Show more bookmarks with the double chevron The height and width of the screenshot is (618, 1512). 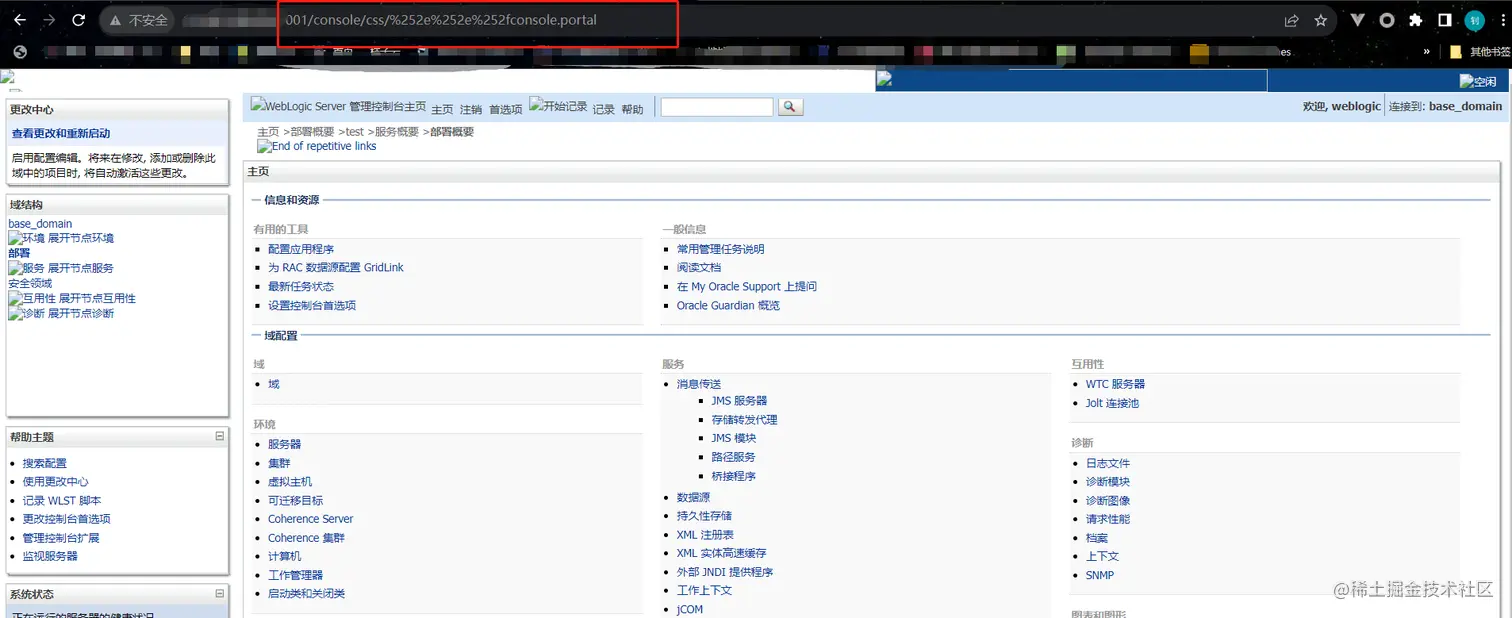coord(1427,52)
